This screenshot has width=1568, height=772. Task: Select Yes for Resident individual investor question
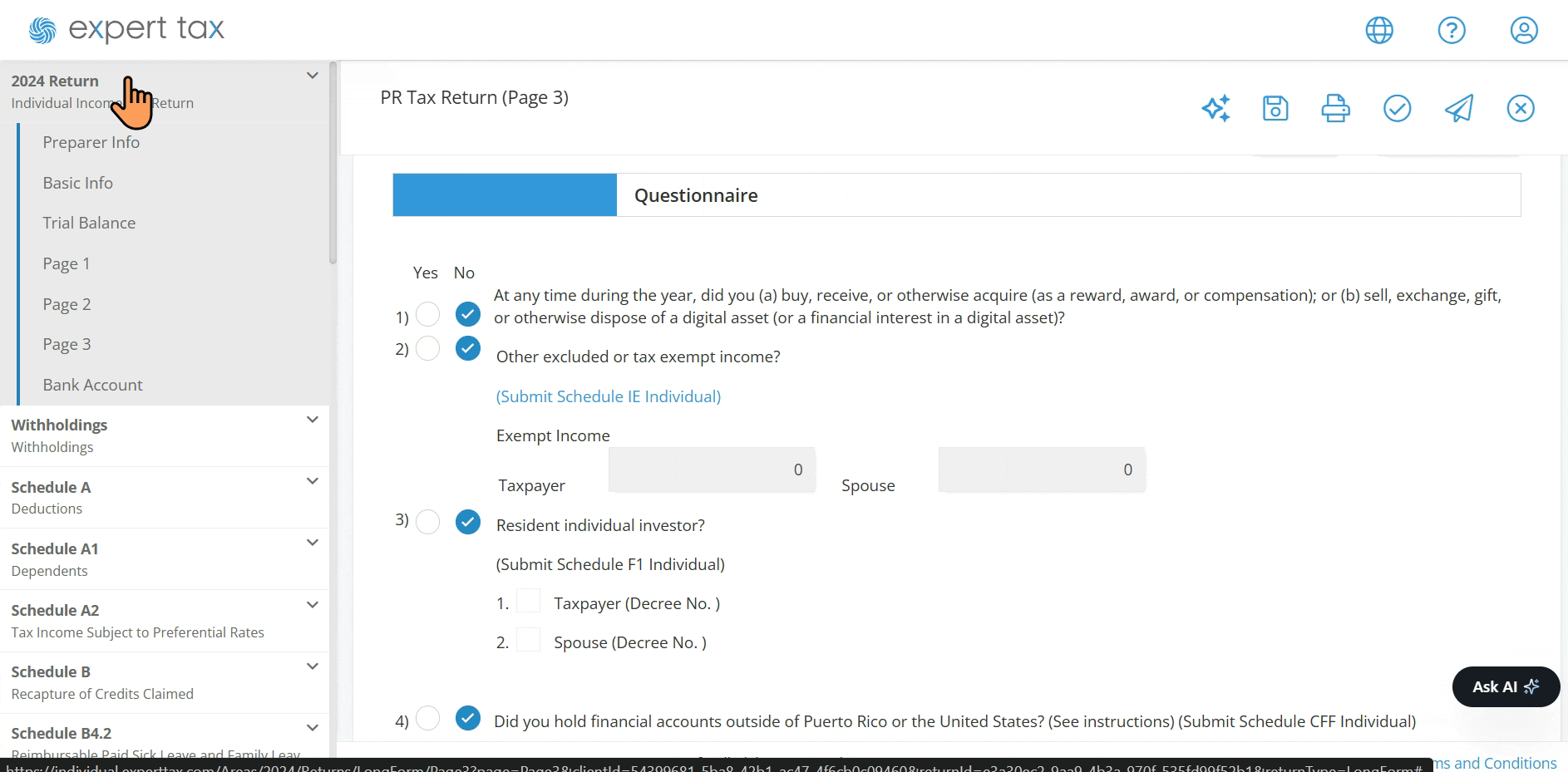pyautogui.click(x=427, y=522)
